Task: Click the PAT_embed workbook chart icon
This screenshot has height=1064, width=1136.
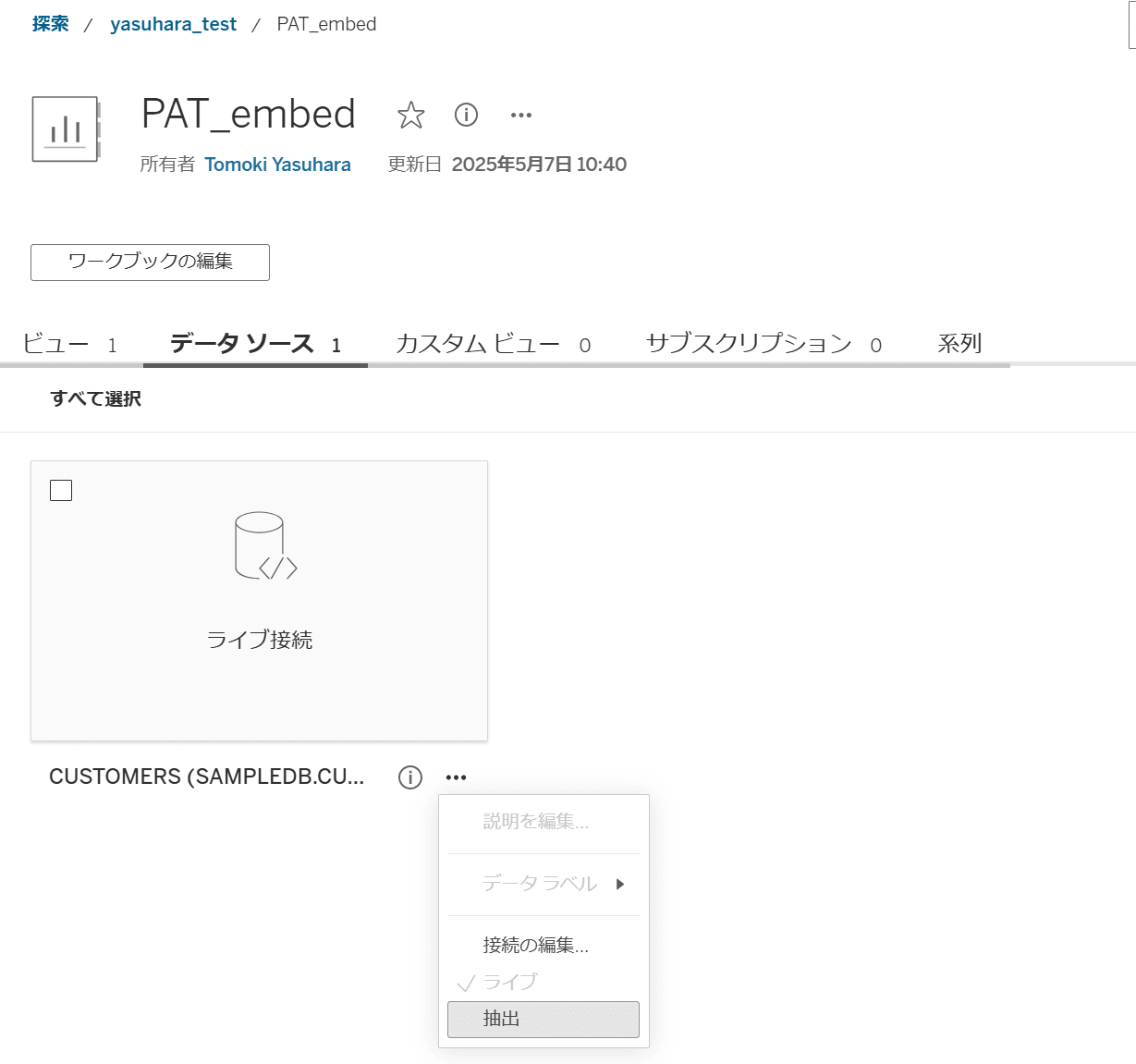Action: [x=66, y=129]
